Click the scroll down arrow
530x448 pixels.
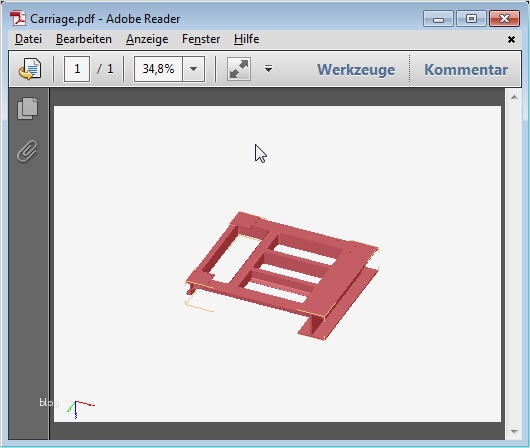(514, 431)
